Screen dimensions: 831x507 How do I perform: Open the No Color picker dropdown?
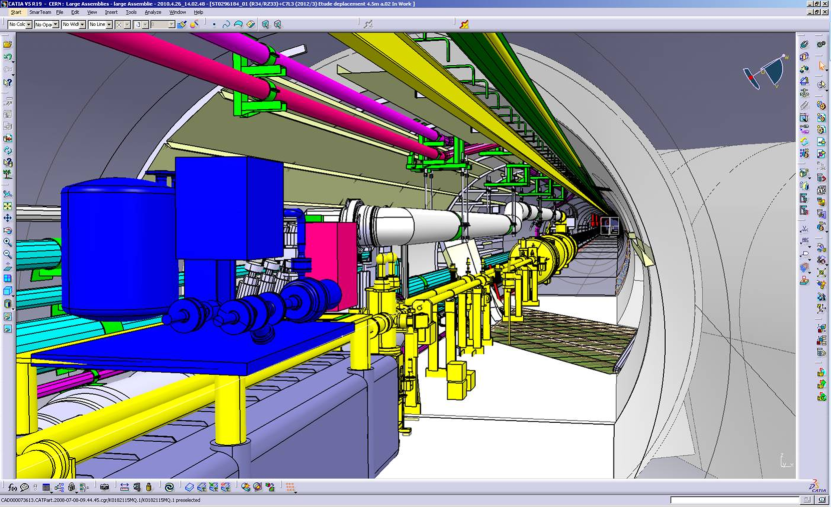click(x=18, y=24)
